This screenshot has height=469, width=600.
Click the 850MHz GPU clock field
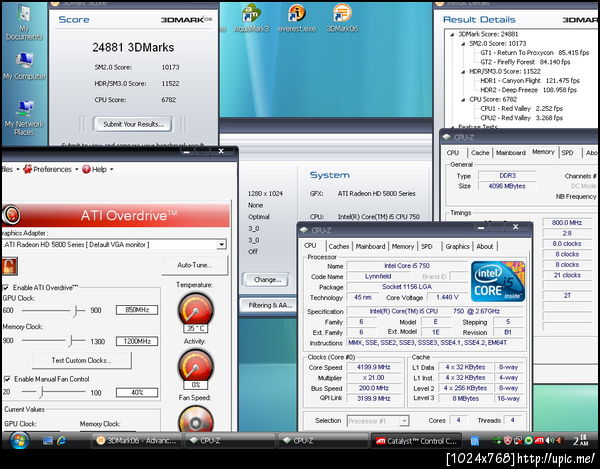pyautogui.click(x=137, y=310)
